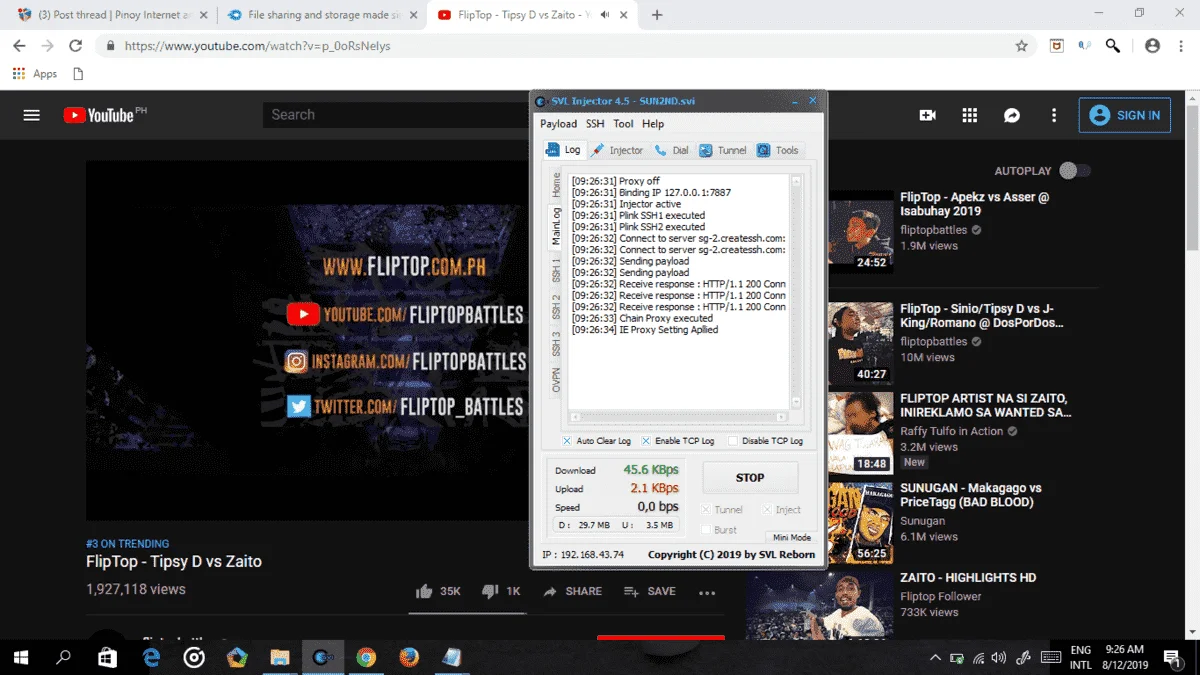This screenshot has width=1200, height=675.
Task: Switch to the Injector tab
Action: (617, 150)
